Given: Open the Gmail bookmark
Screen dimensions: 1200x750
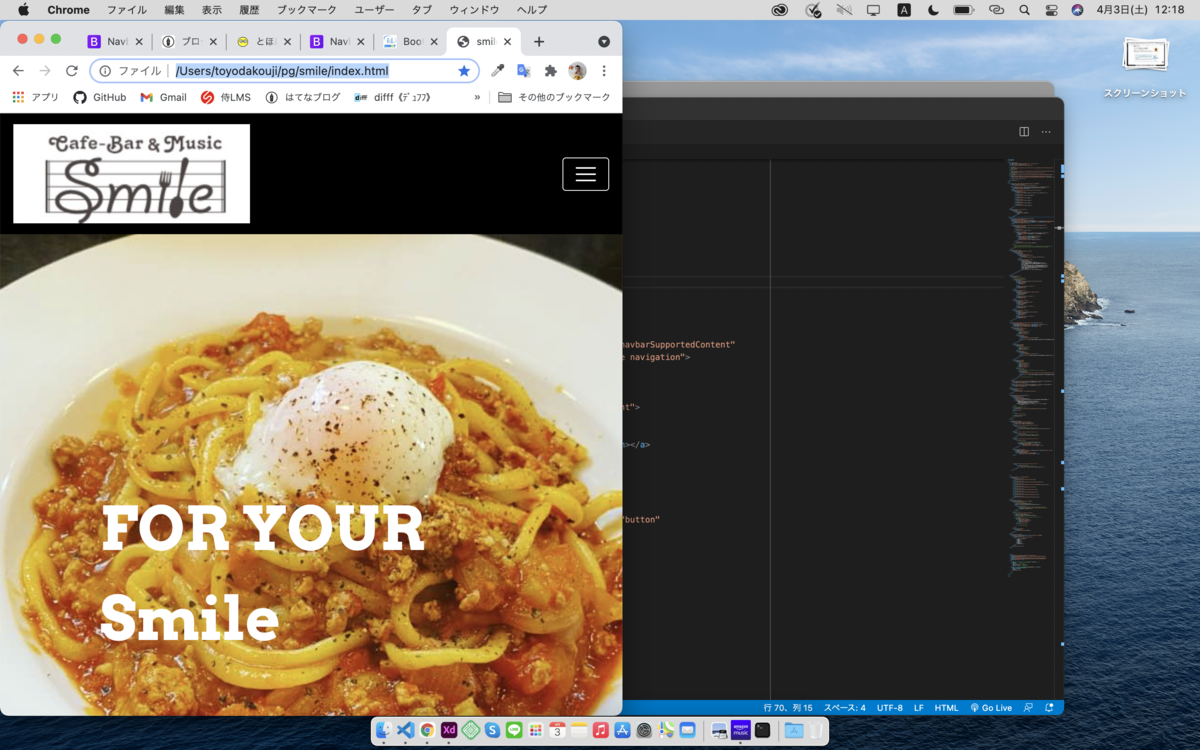Looking at the screenshot, I should click(x=163, y=97).
